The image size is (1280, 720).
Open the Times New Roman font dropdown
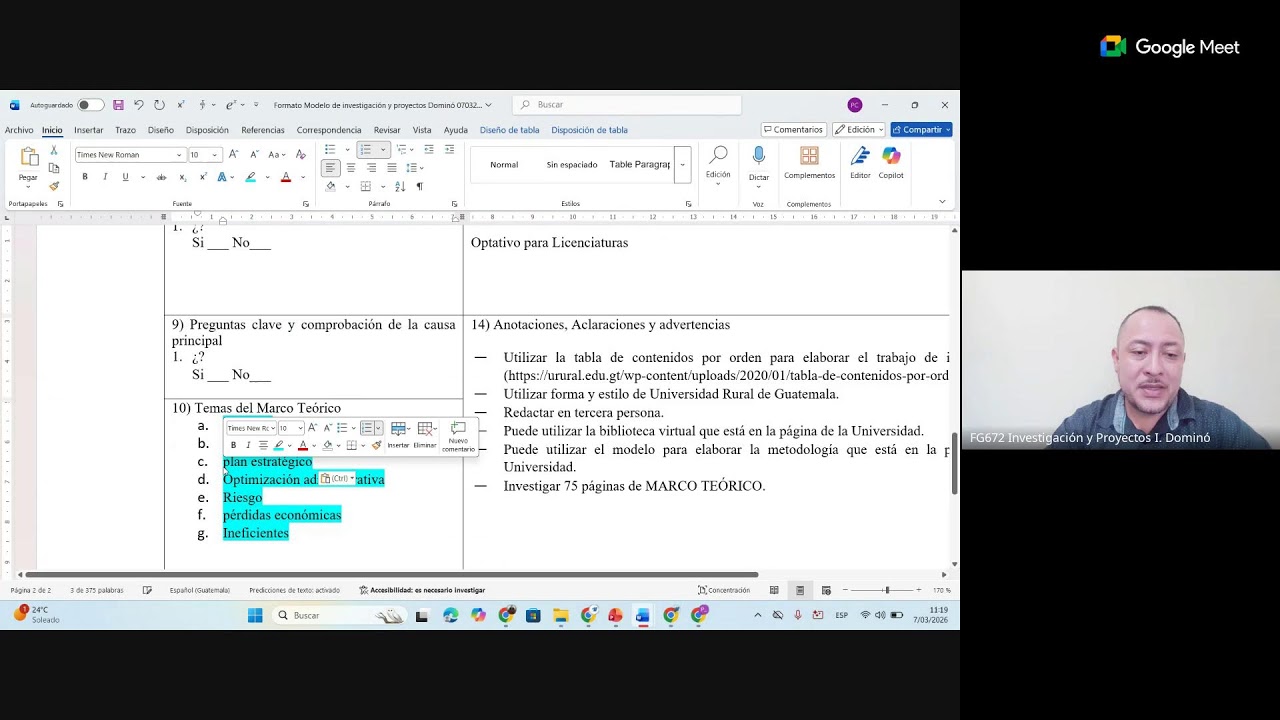[179, 155]
